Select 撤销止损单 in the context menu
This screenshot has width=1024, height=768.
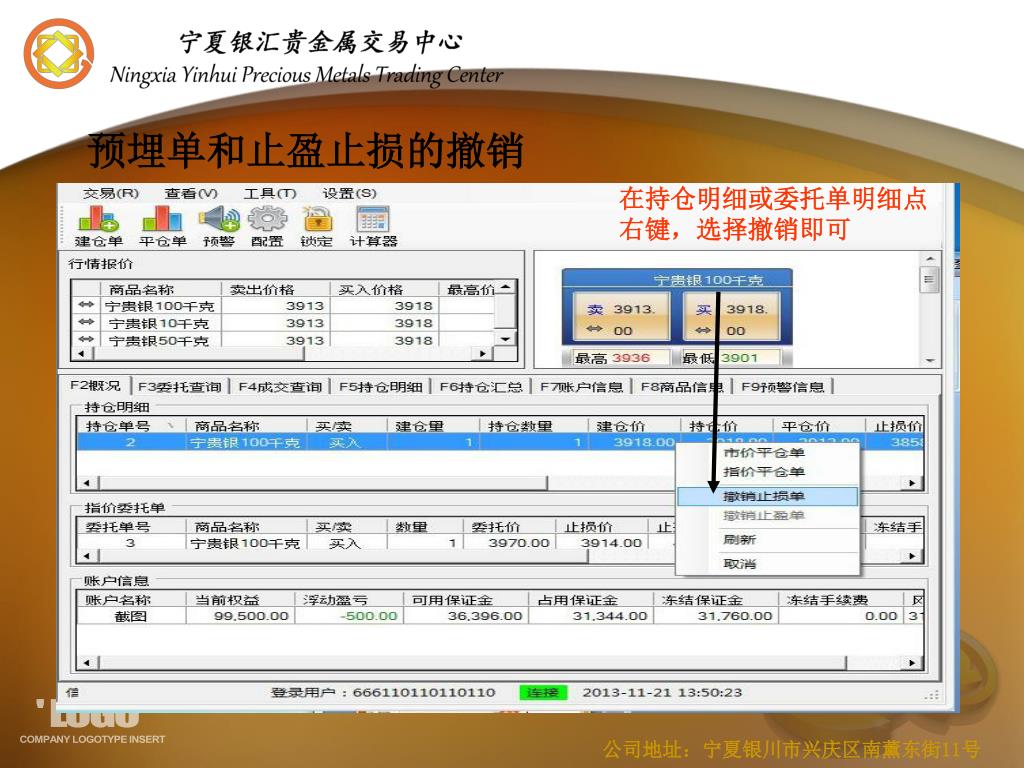click(x=767, y=496)
